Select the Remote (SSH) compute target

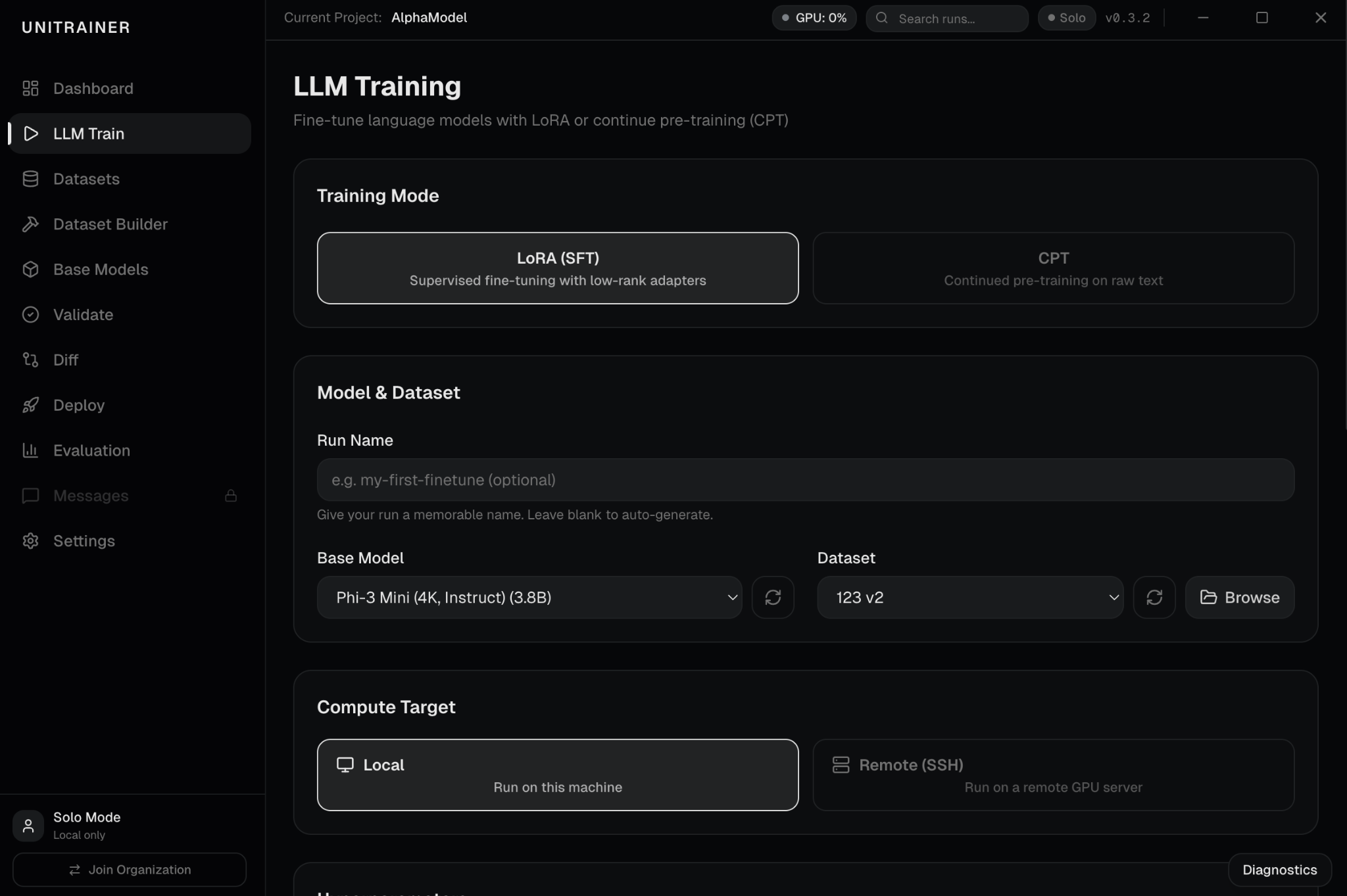1053,775
